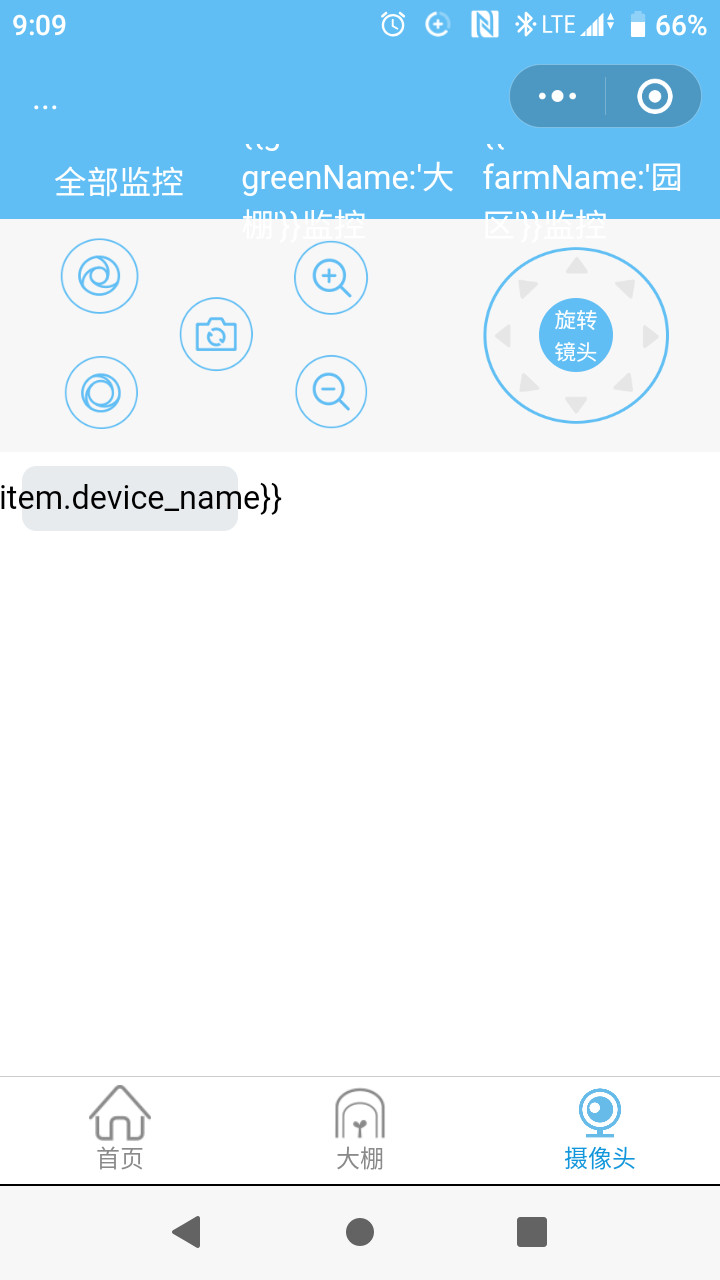Click the 旋转镜头 center button
The width and height of the screenshot is (720, 1280).
pyautogui.click(x=576, y=335)
